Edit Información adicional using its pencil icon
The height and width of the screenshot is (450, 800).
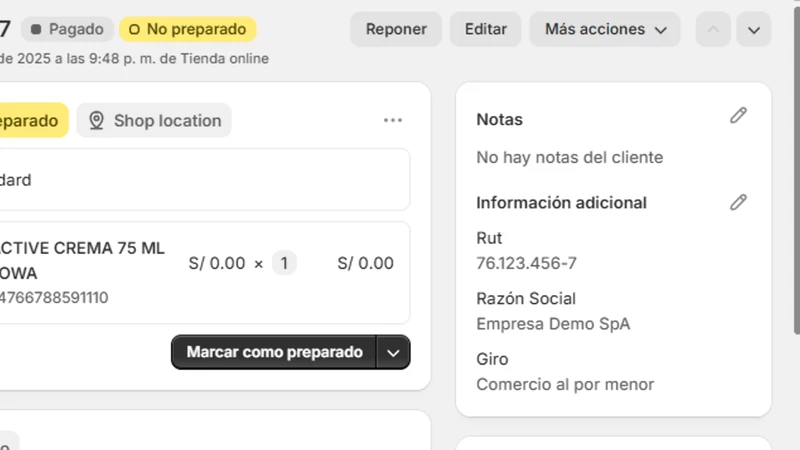738,203
